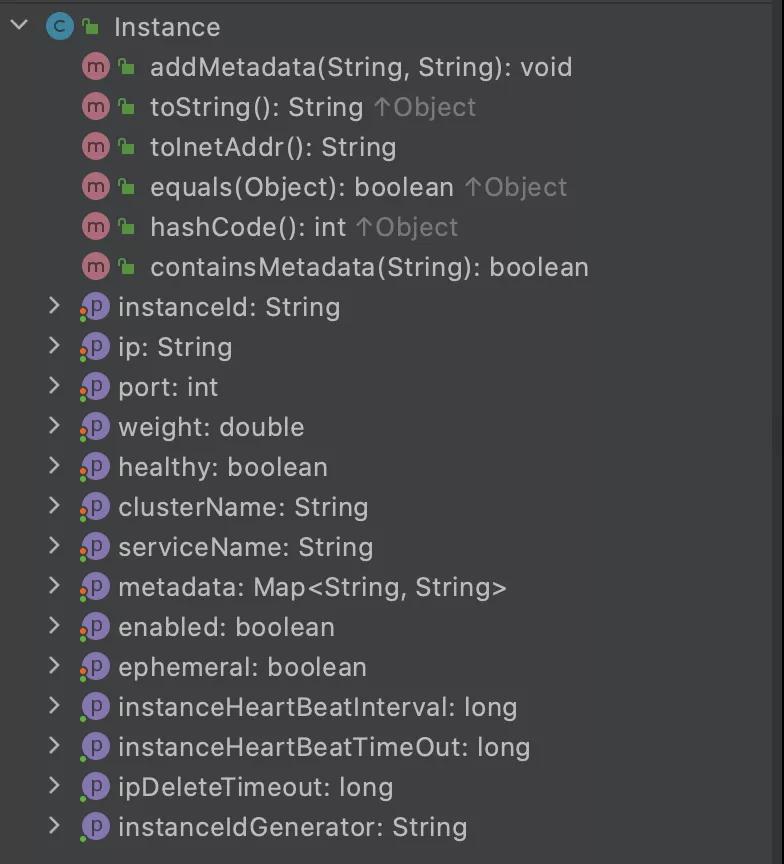Screen dimensions: 784x864
Task: Select the clusterName: String property
Action: (243, 507)
